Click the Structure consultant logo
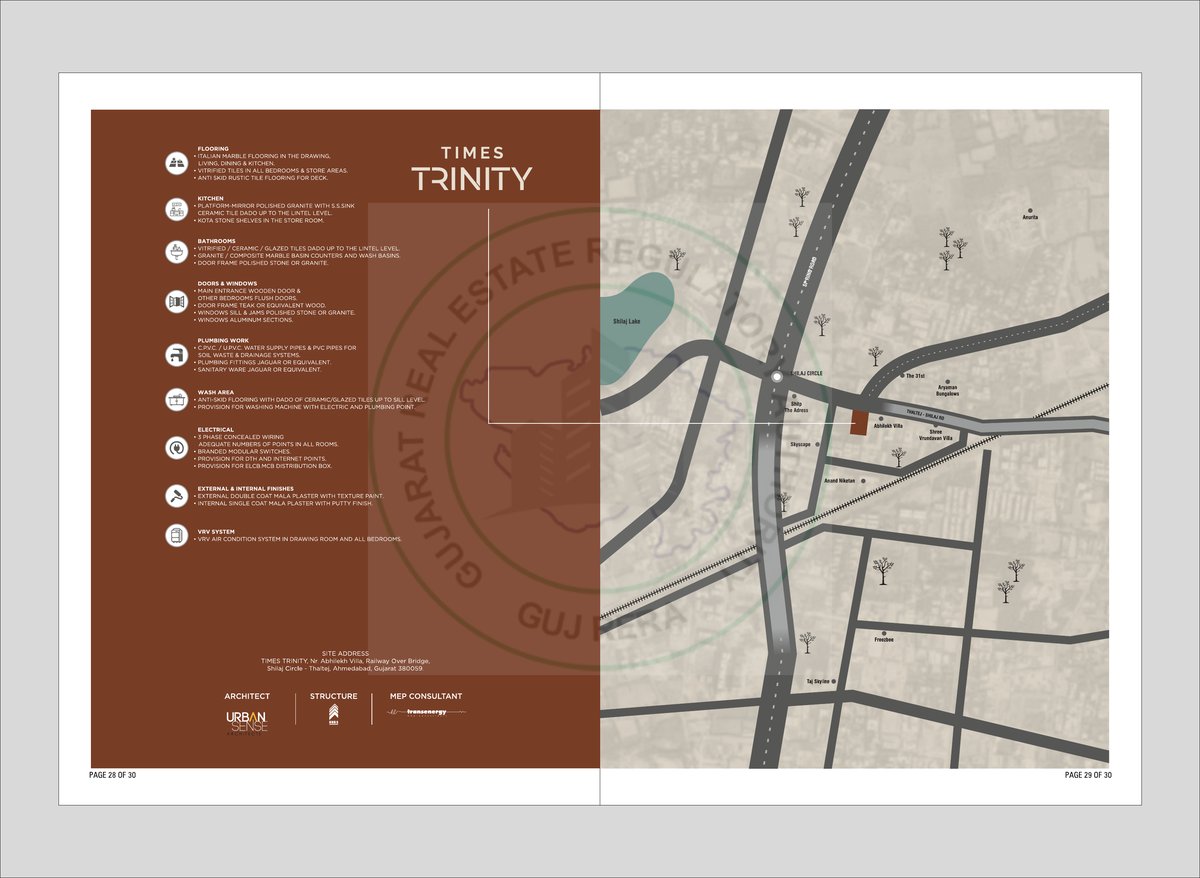This screenshot has width=1200, height=878. [x=333, y=712]
